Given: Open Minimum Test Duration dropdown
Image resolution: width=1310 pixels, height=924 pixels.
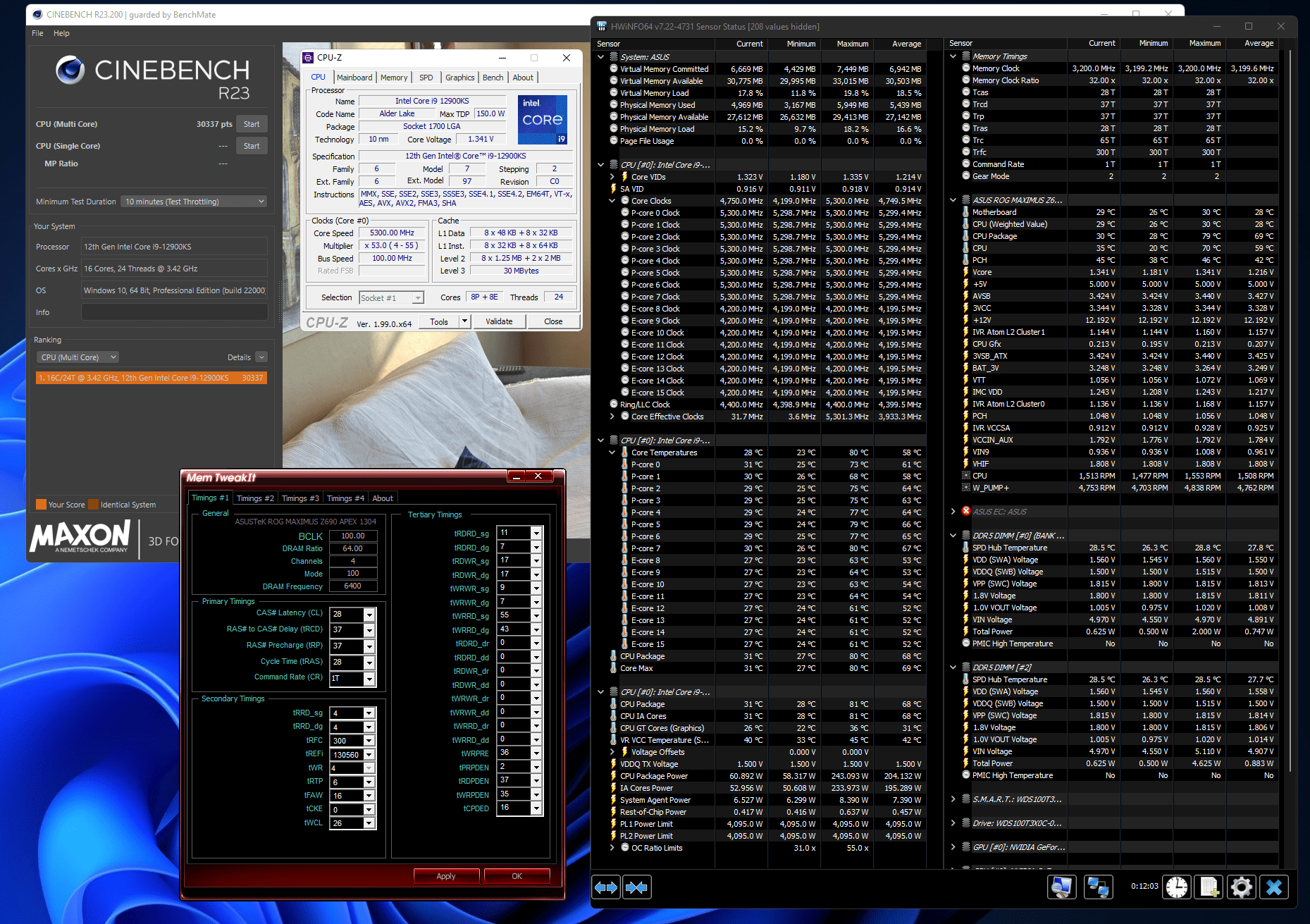Looking at the screenshot, I should coord(194,202).
